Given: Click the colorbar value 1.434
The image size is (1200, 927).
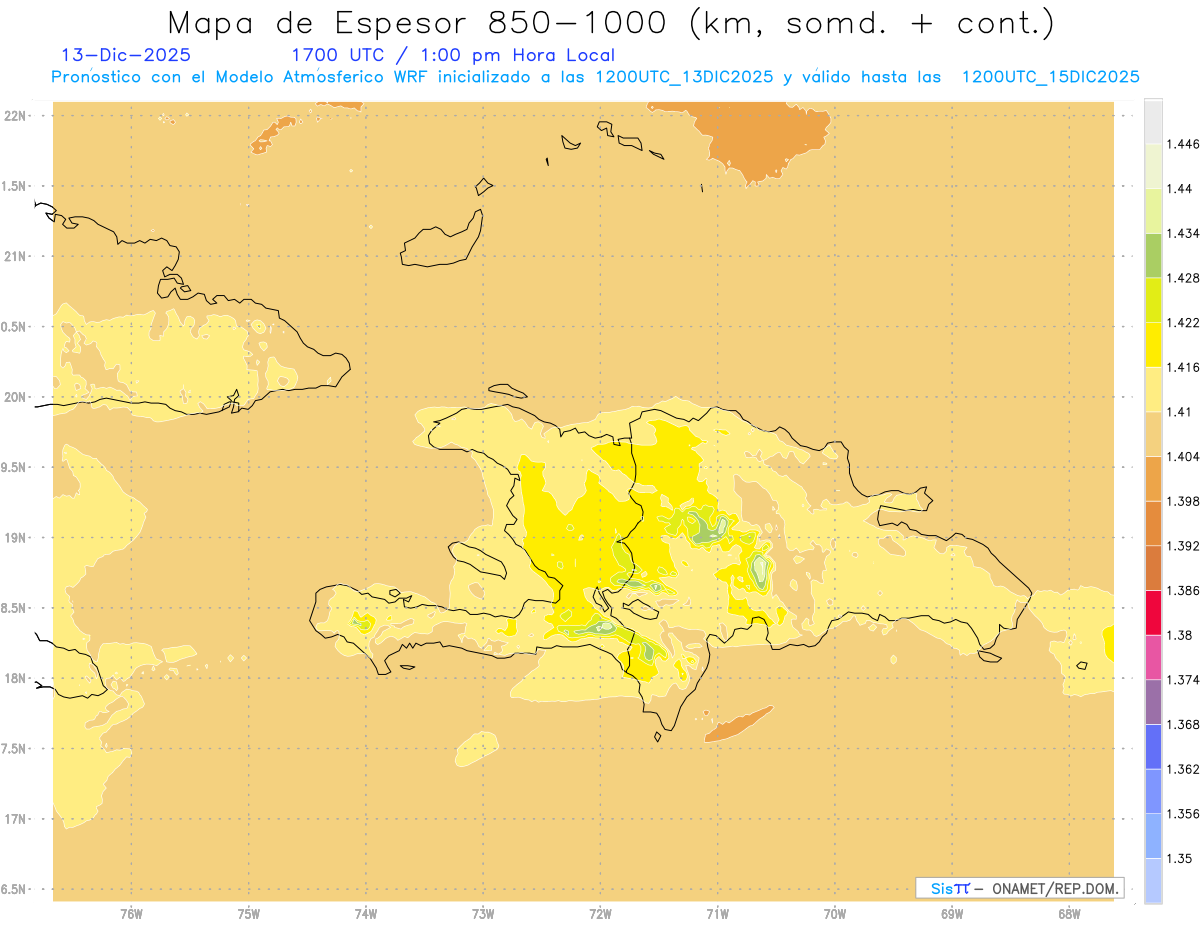Looking at the screenshot, I should [x=1181, y=234].
